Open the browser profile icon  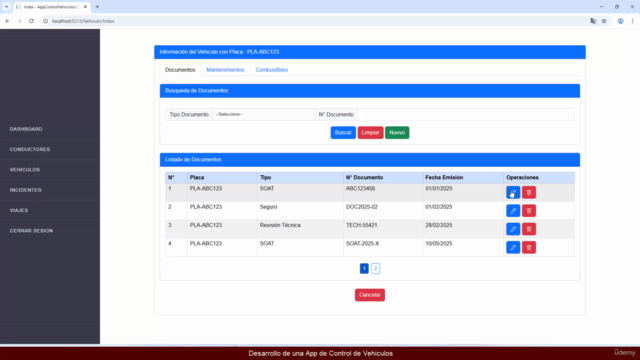tap(620, 21)
